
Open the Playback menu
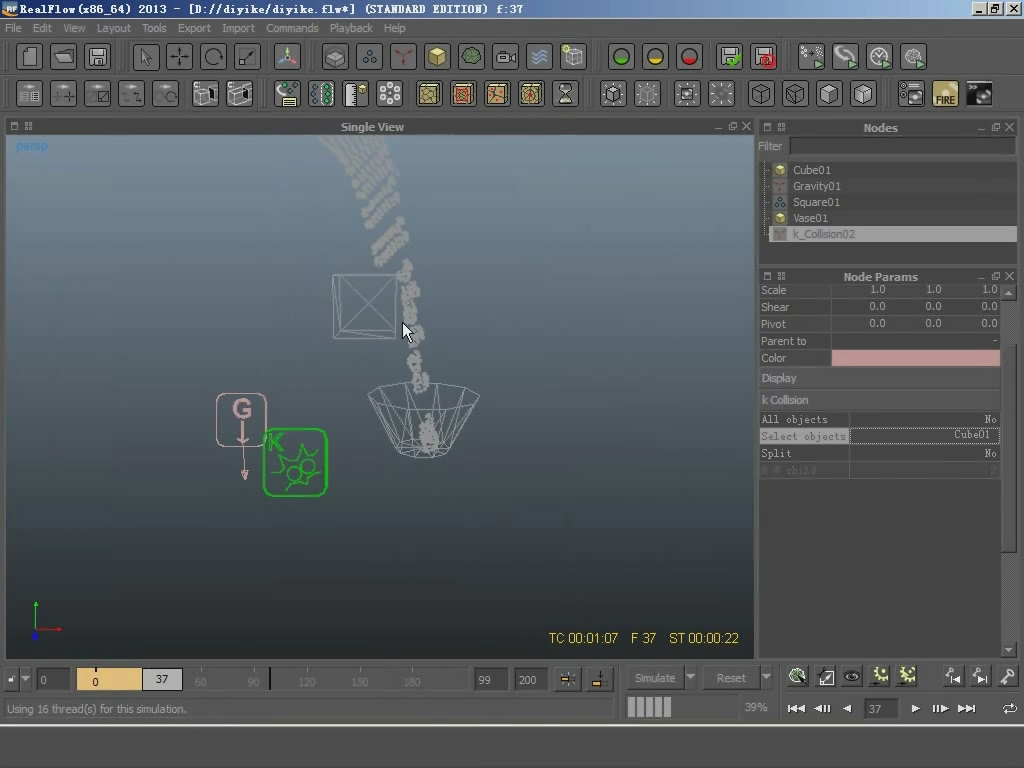[351, 28]
